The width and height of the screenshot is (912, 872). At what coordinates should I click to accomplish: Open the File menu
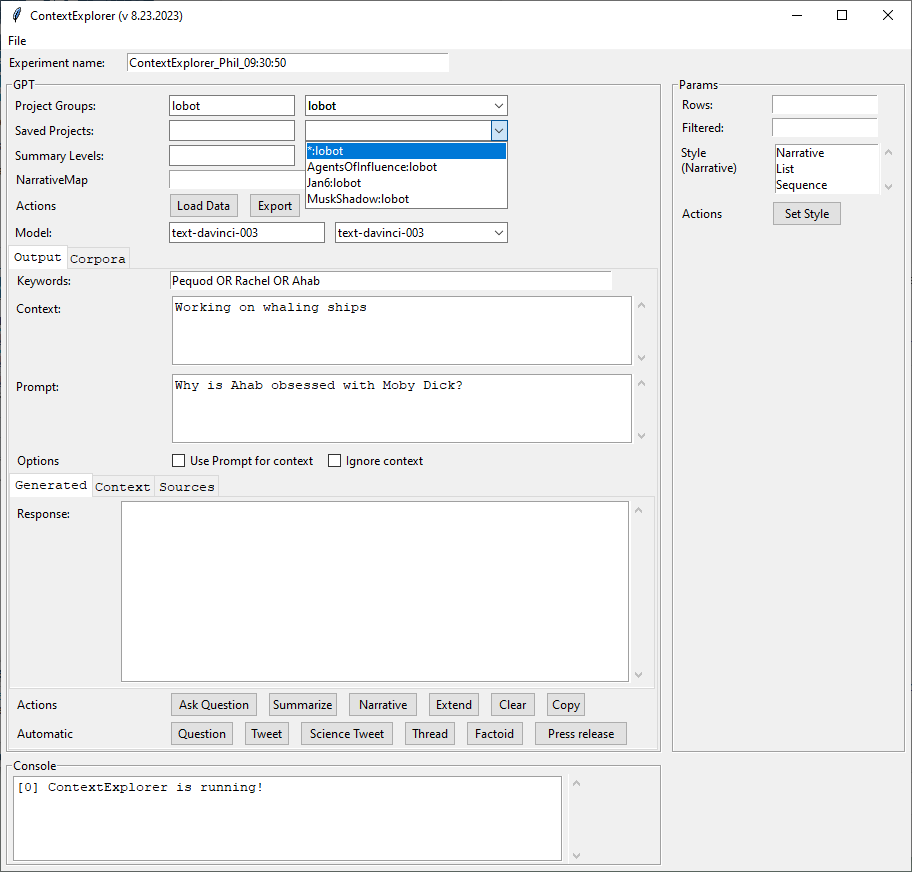(x=17, y=41)
